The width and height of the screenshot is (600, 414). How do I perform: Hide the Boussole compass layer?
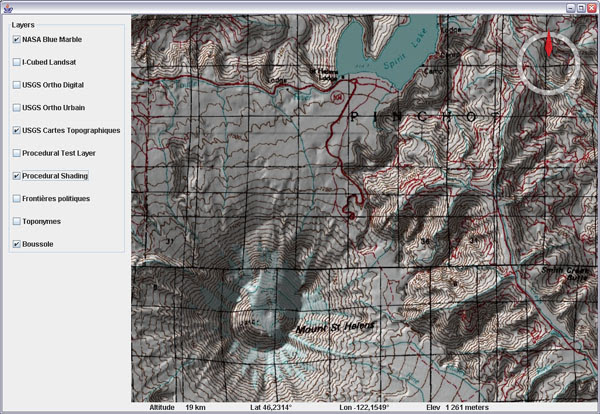point(16,244)
